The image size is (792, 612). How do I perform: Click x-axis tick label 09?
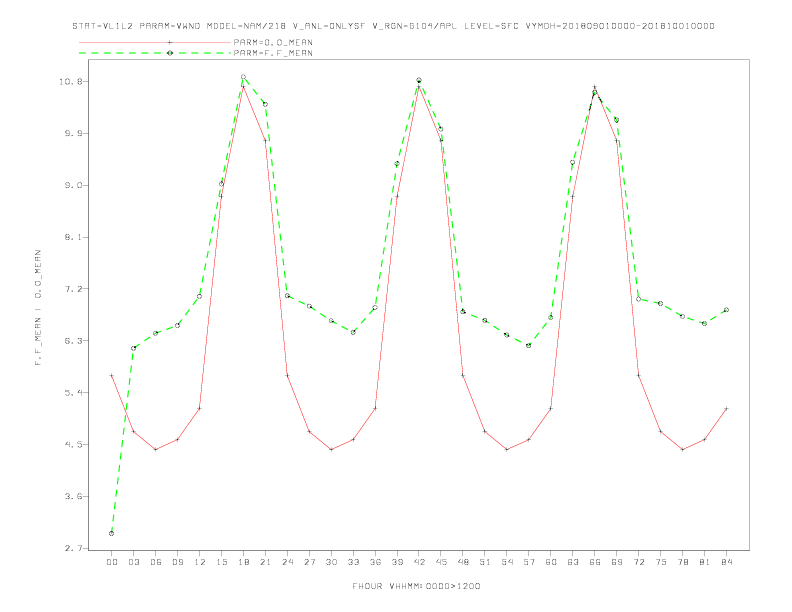(x=177, y=562)
